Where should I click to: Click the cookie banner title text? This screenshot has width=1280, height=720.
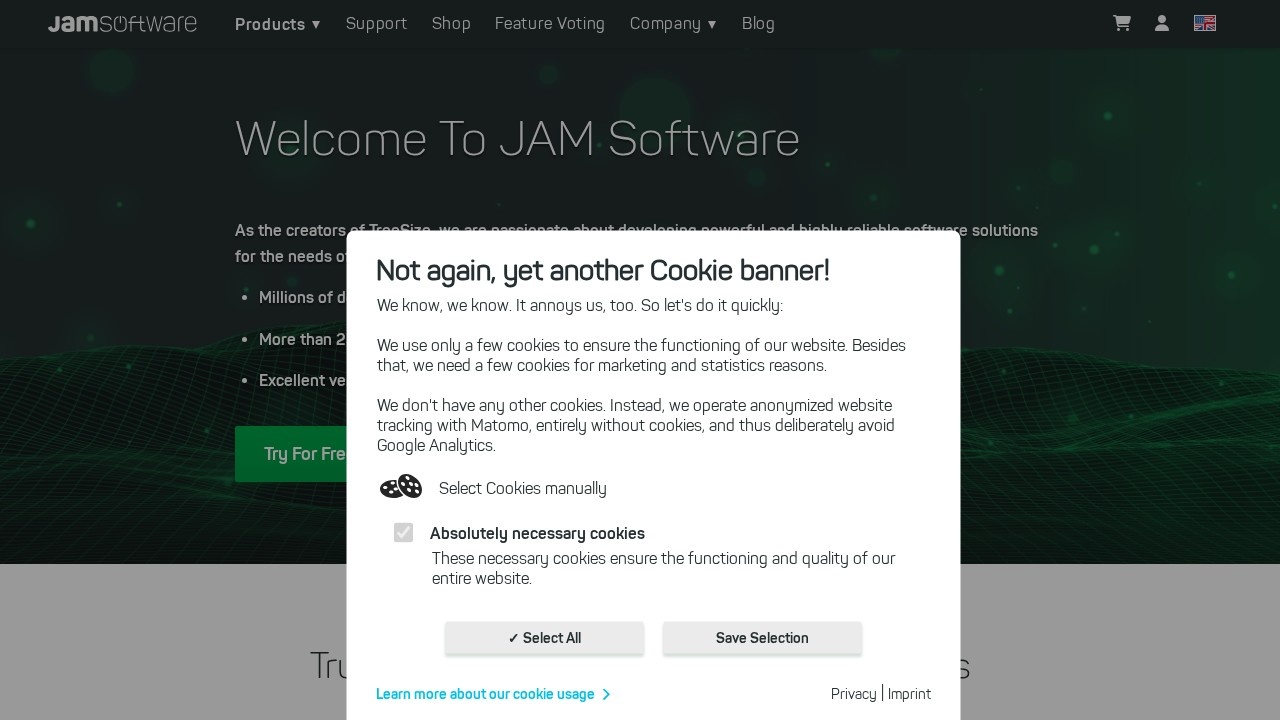pyautogui.click(x=603, y=271)
